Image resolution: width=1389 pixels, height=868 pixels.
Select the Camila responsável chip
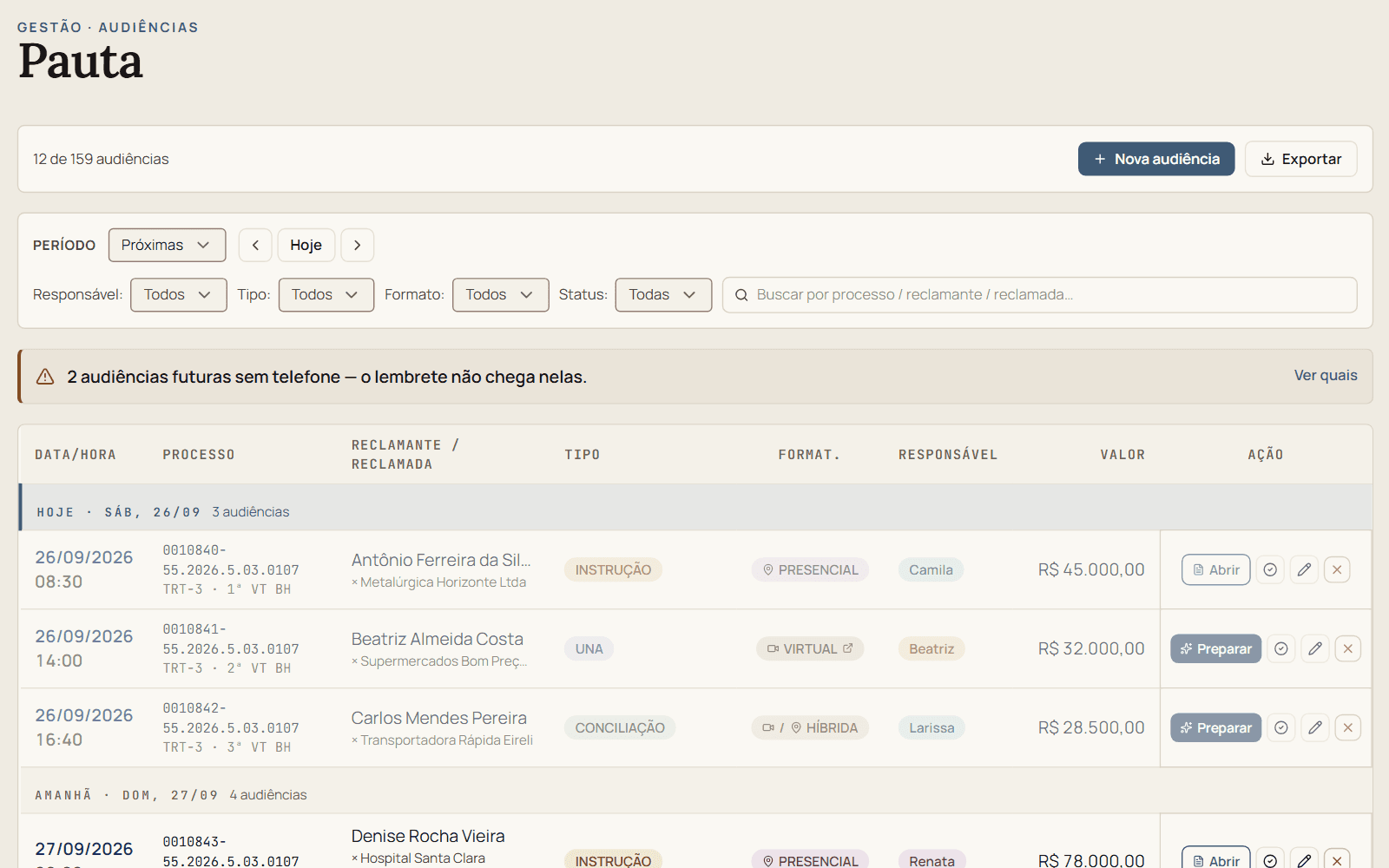tap(931, 569)
